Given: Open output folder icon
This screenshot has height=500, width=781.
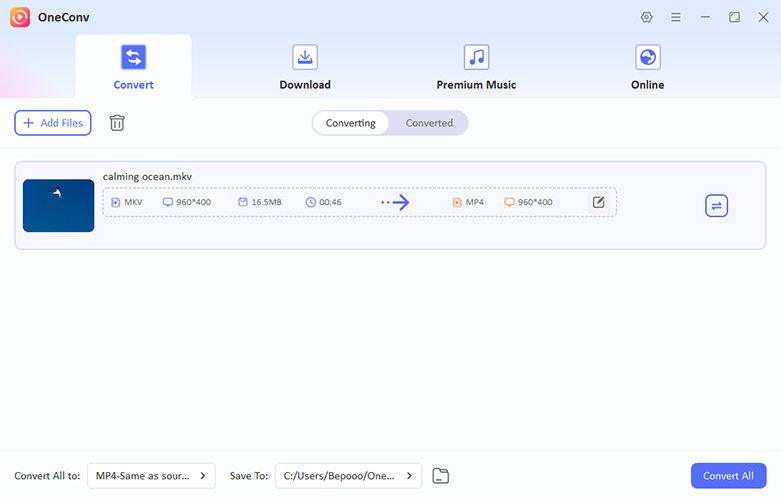Looking at the screenshot, I should click(440, 476).
